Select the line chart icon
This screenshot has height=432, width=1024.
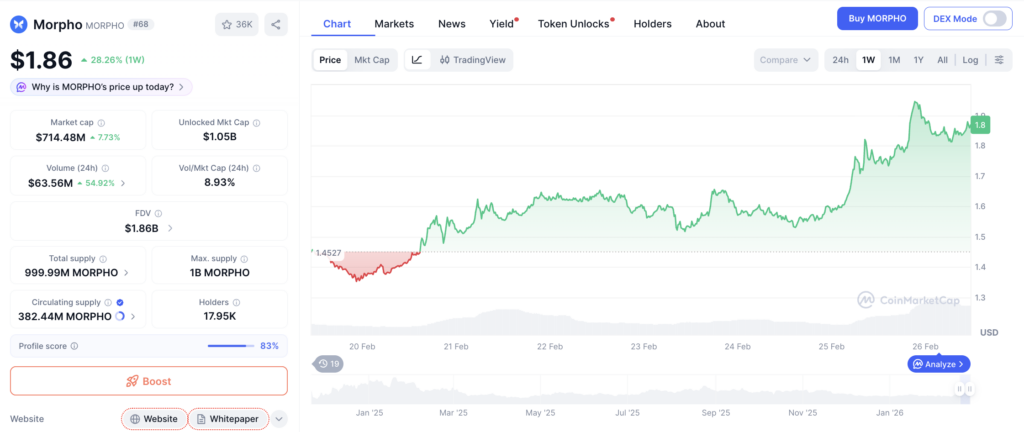click(x=417, y=60)
